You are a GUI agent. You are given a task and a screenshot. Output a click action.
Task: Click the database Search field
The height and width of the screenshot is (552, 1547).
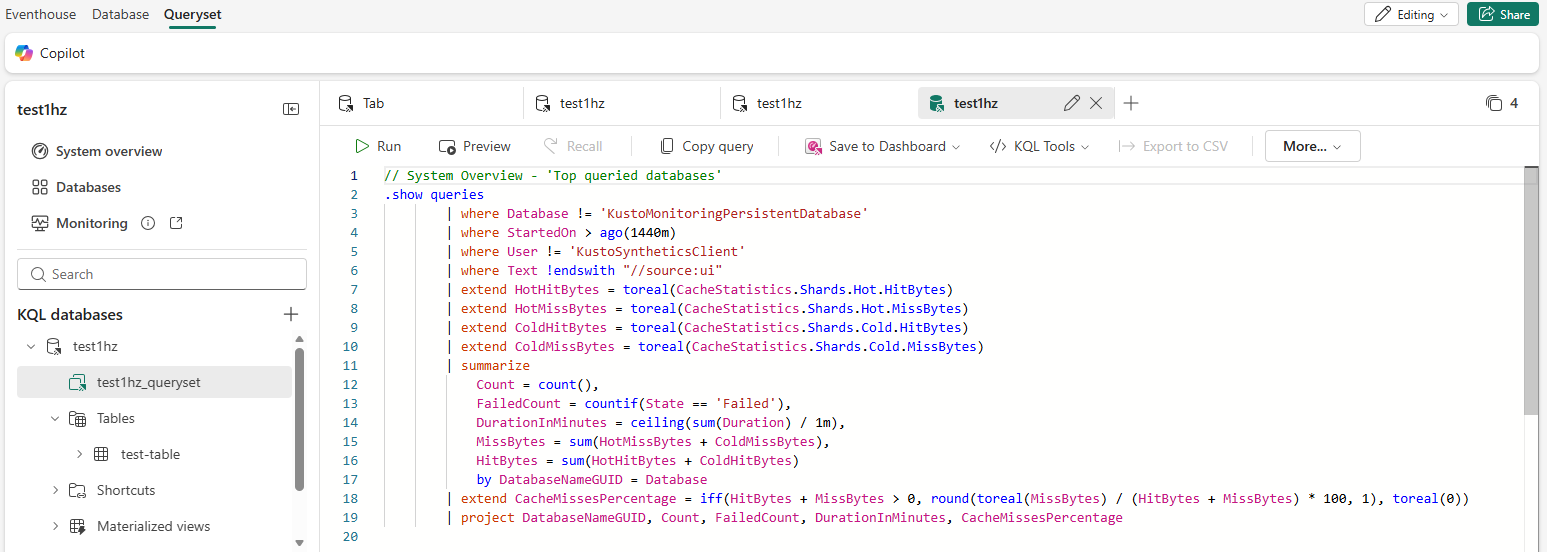[162, 274]
